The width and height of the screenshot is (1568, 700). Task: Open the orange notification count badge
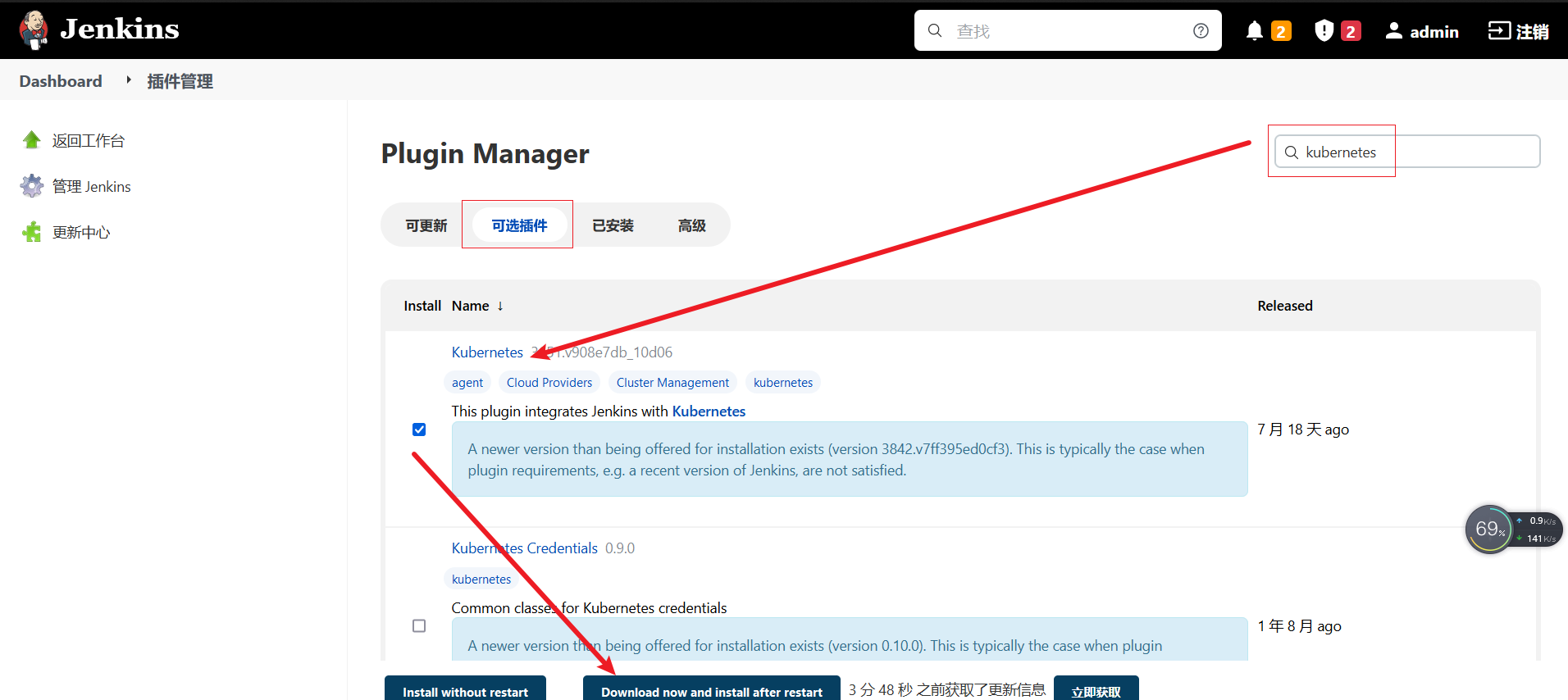tap(1281, 31)
